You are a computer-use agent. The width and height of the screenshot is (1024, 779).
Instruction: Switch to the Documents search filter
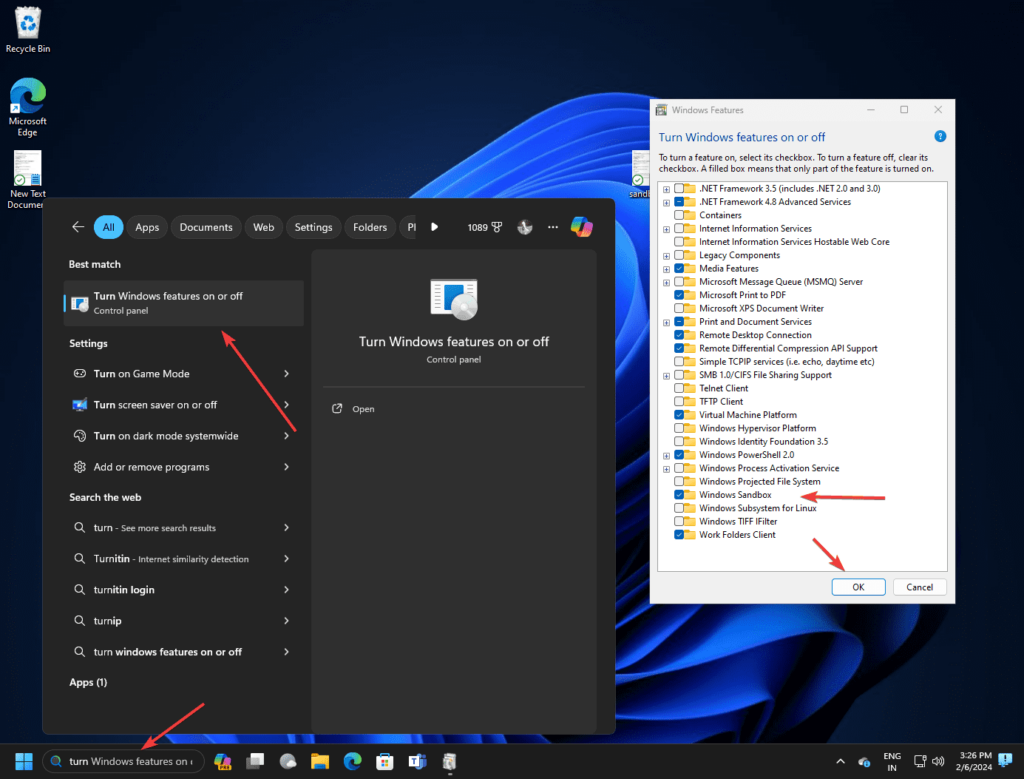(206, 227)
